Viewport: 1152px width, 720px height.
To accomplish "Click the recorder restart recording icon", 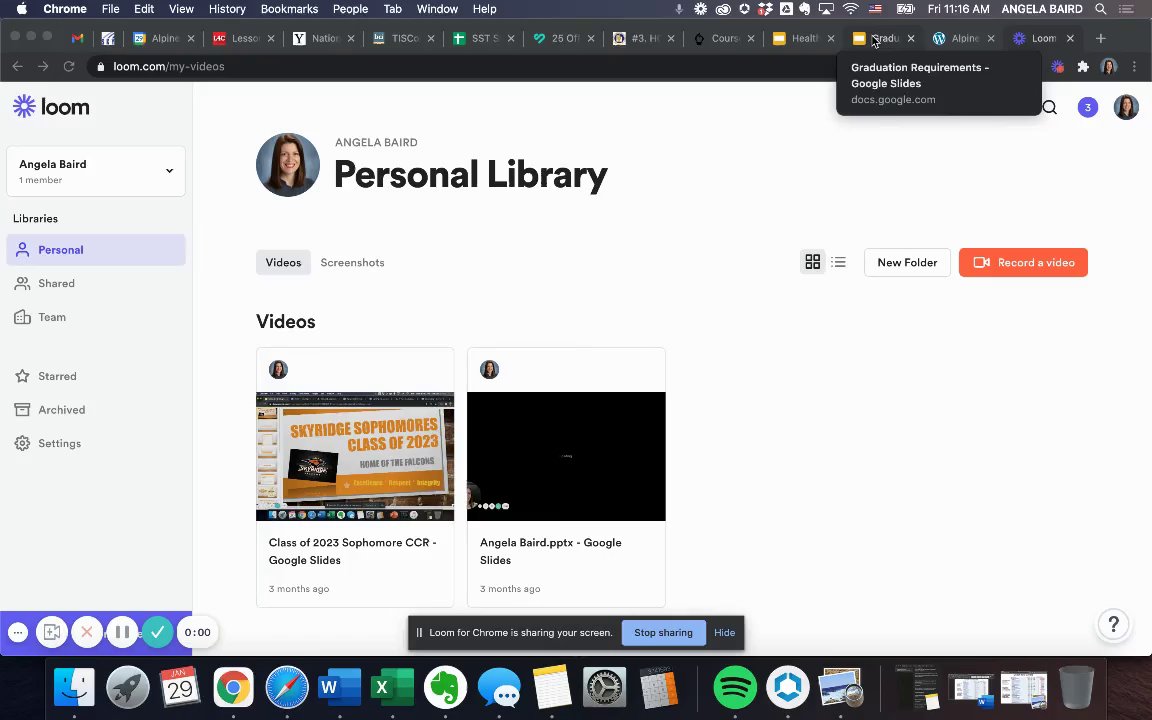I will [51, 632].
